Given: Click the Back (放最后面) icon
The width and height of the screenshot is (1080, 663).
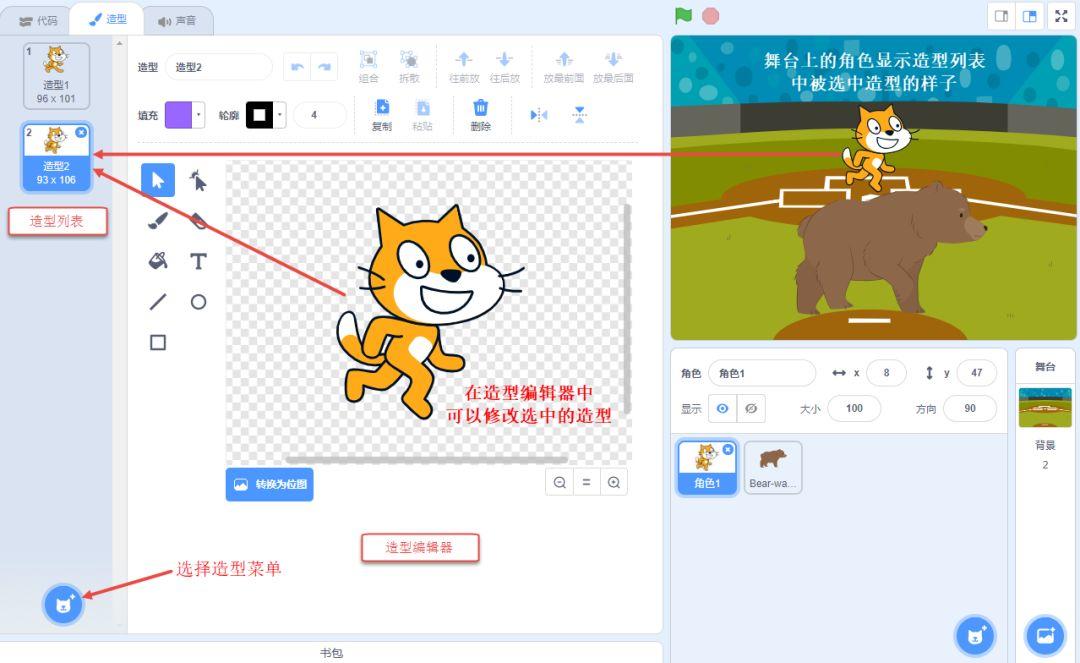Looking at the screenshot, I should [613, 59].
